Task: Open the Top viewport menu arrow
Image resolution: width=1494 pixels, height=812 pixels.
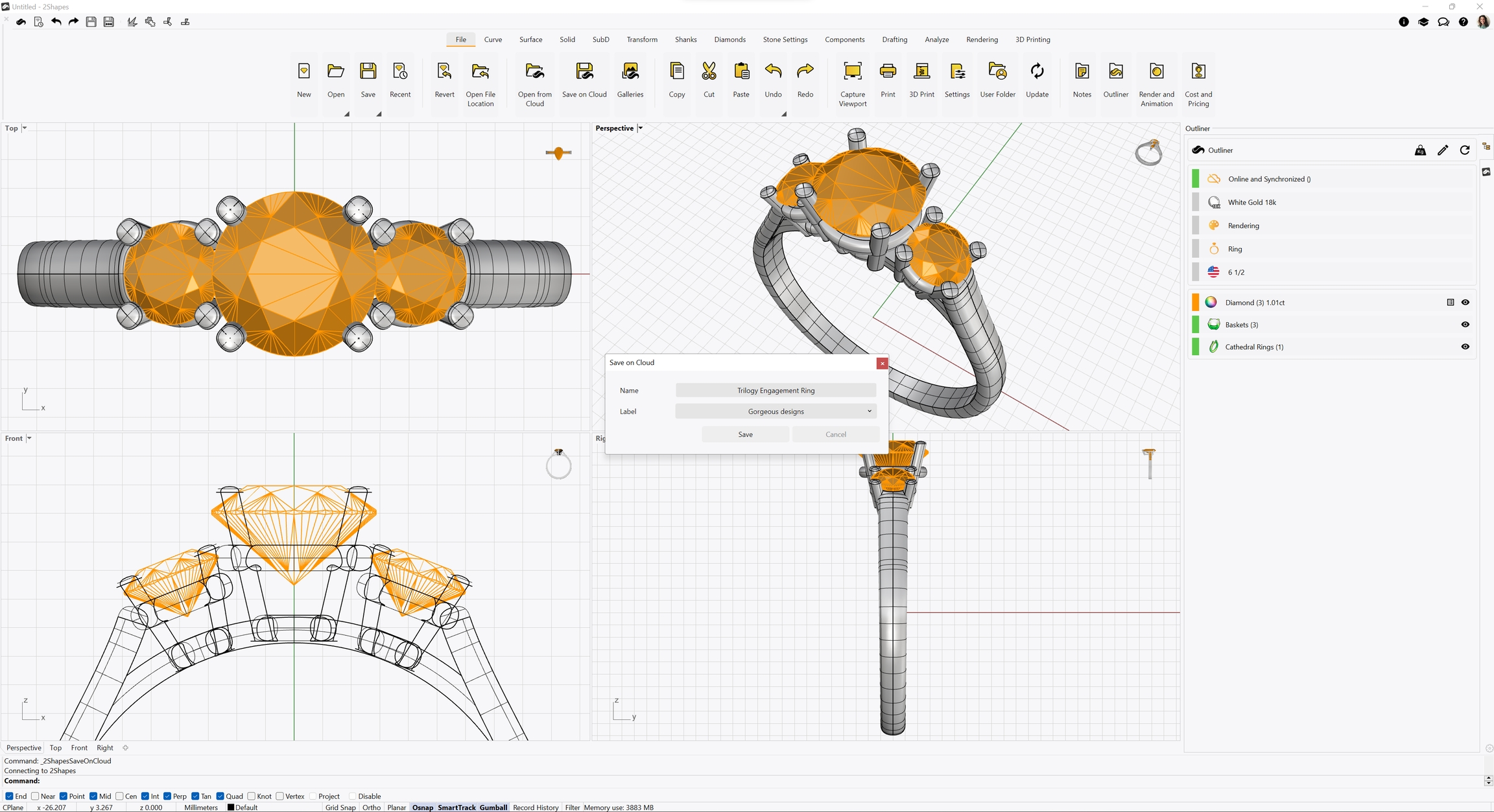Action: point(25,128)
